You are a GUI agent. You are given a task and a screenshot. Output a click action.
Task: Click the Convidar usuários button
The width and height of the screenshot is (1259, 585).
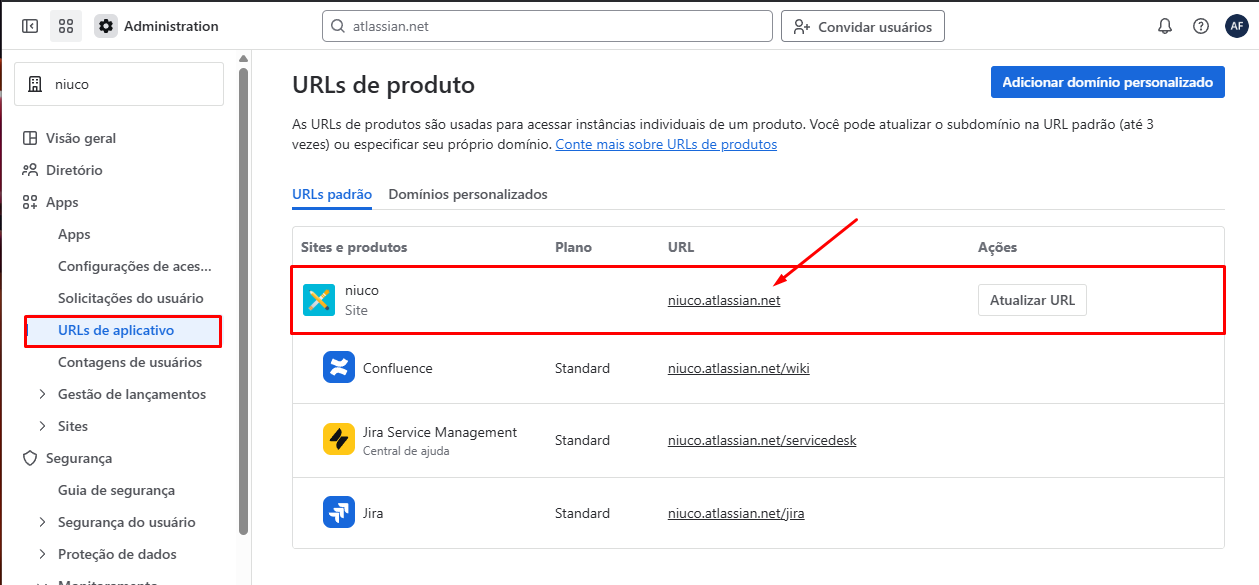(863, 26)
